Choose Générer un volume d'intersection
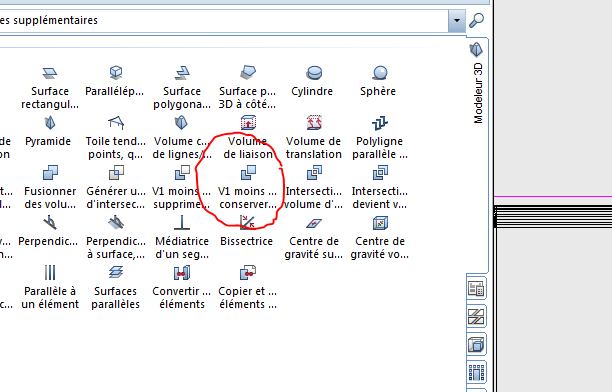612x392 pixels. pyautogui.click(x=116, y=187)
